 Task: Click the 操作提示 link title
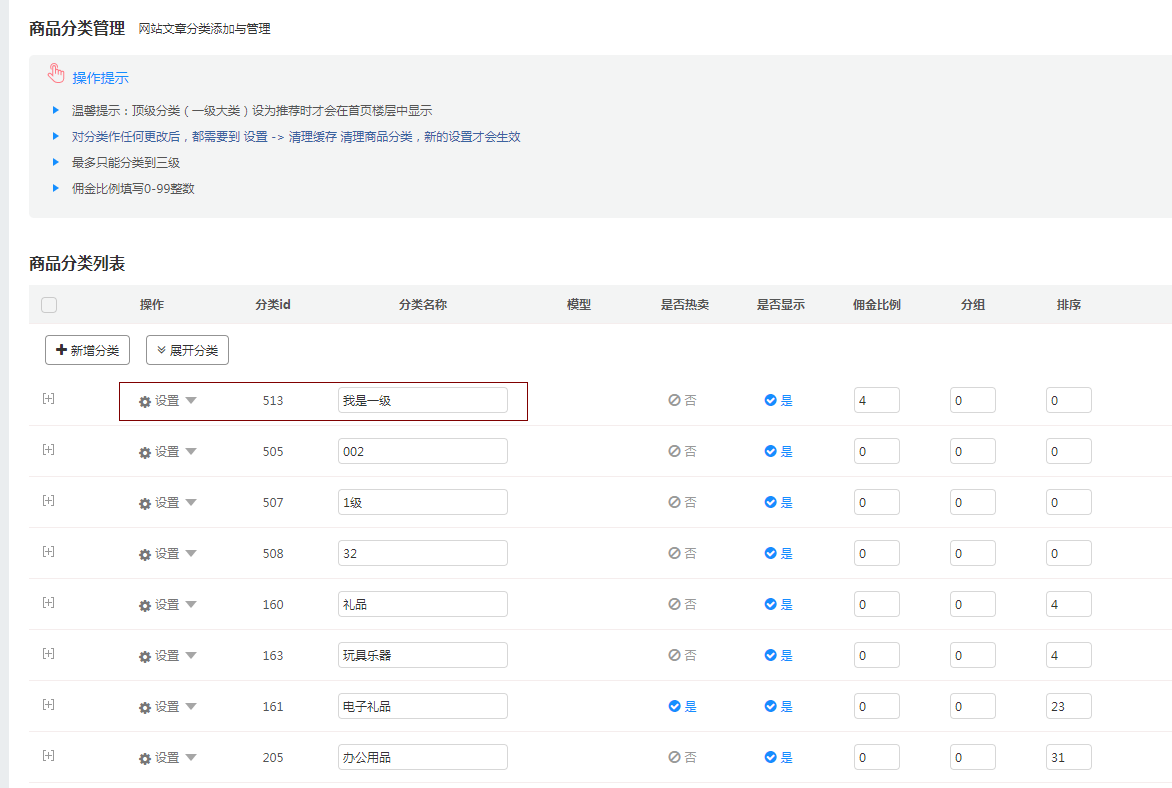(x=100, y=78)
